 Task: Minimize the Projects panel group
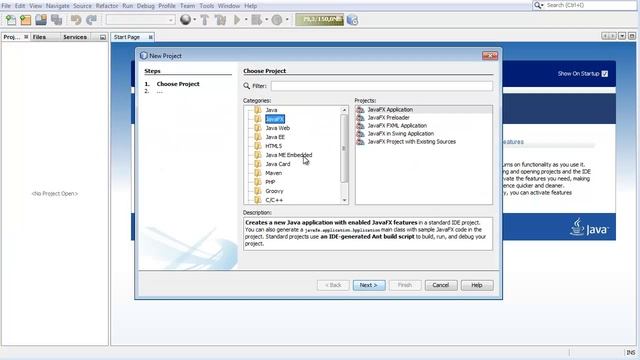[103, 37]
